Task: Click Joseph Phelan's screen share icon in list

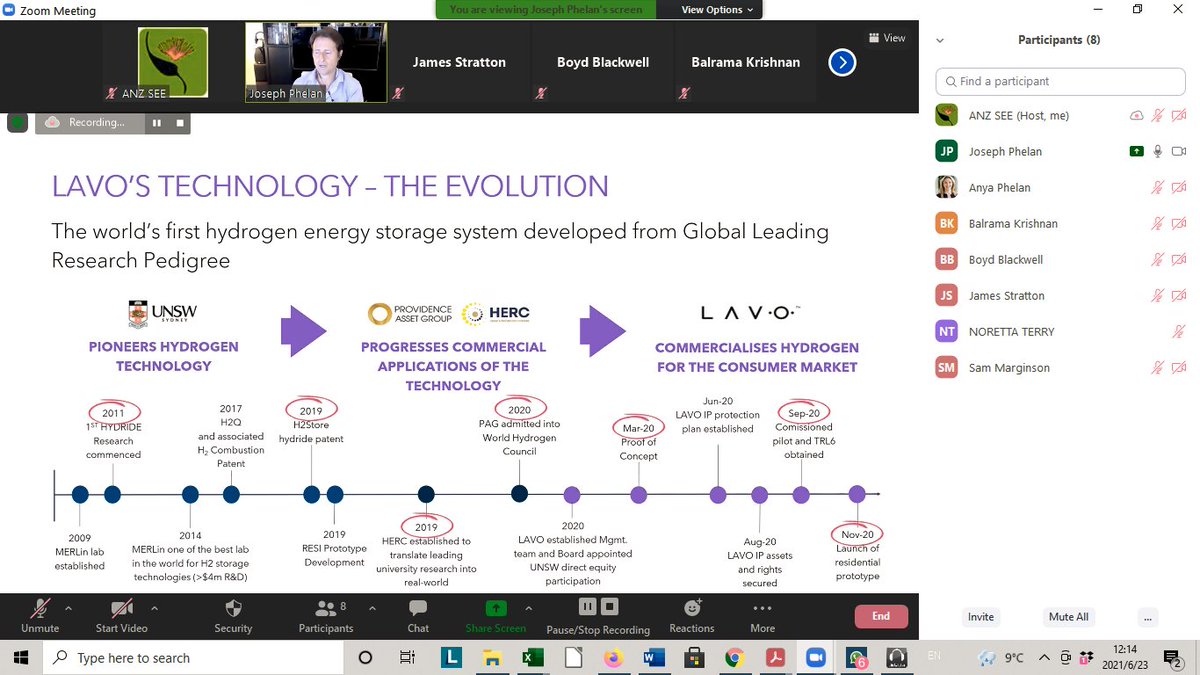Action: click(1136, 151)
